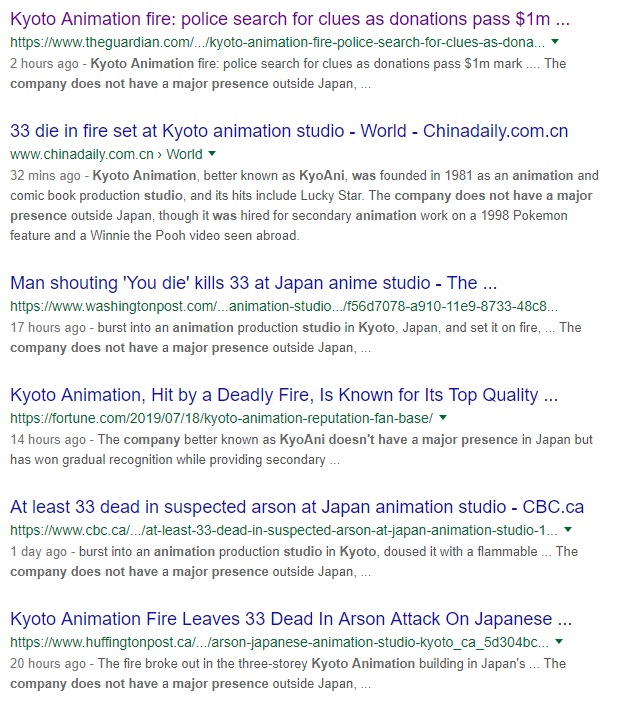
Task: Click the '1 day ago' snippet text
Action: 39,552
